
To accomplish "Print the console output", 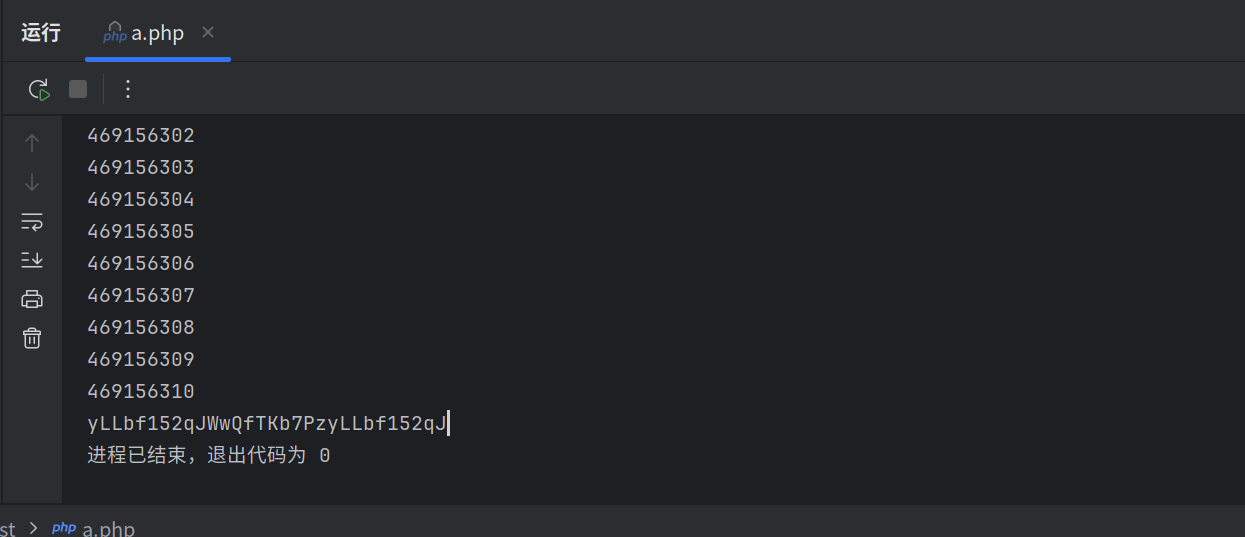I will point(32,299).
